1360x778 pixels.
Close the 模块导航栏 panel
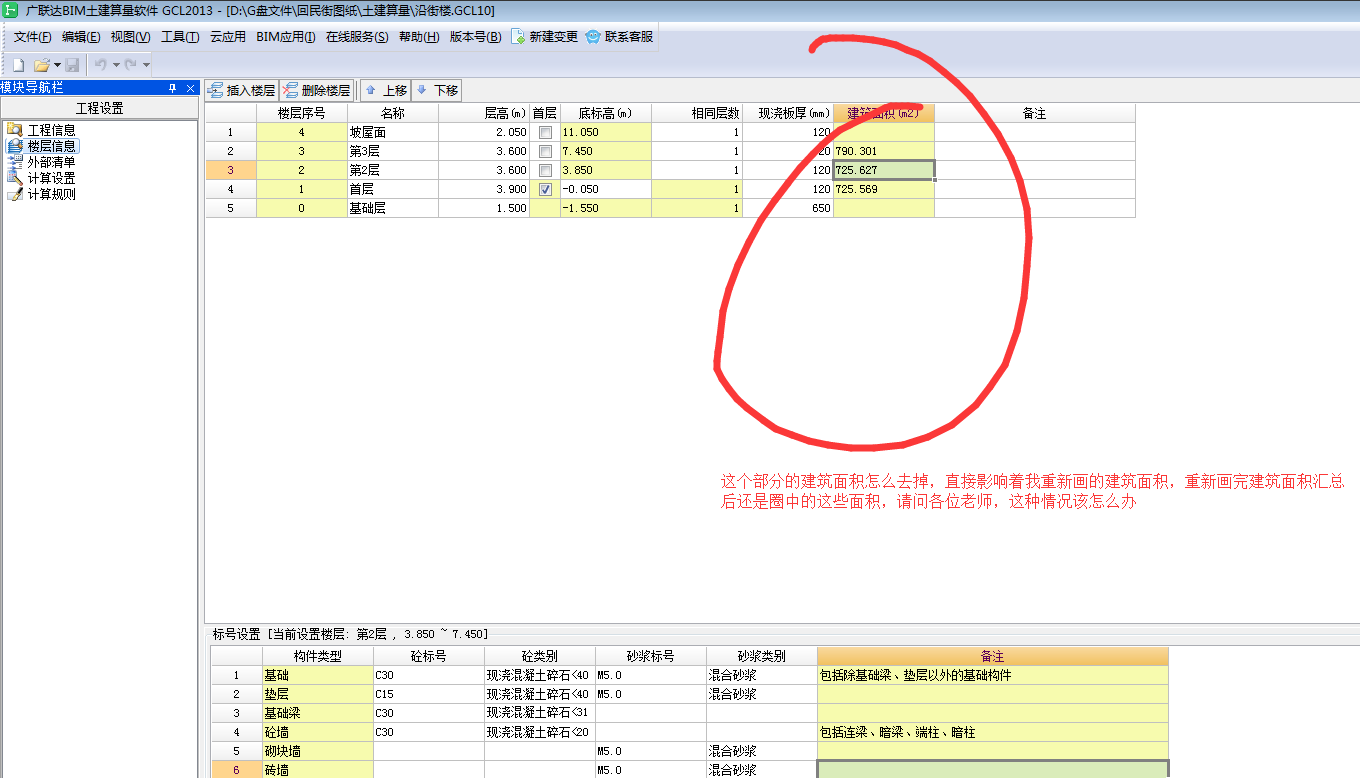tap(190, 88)
